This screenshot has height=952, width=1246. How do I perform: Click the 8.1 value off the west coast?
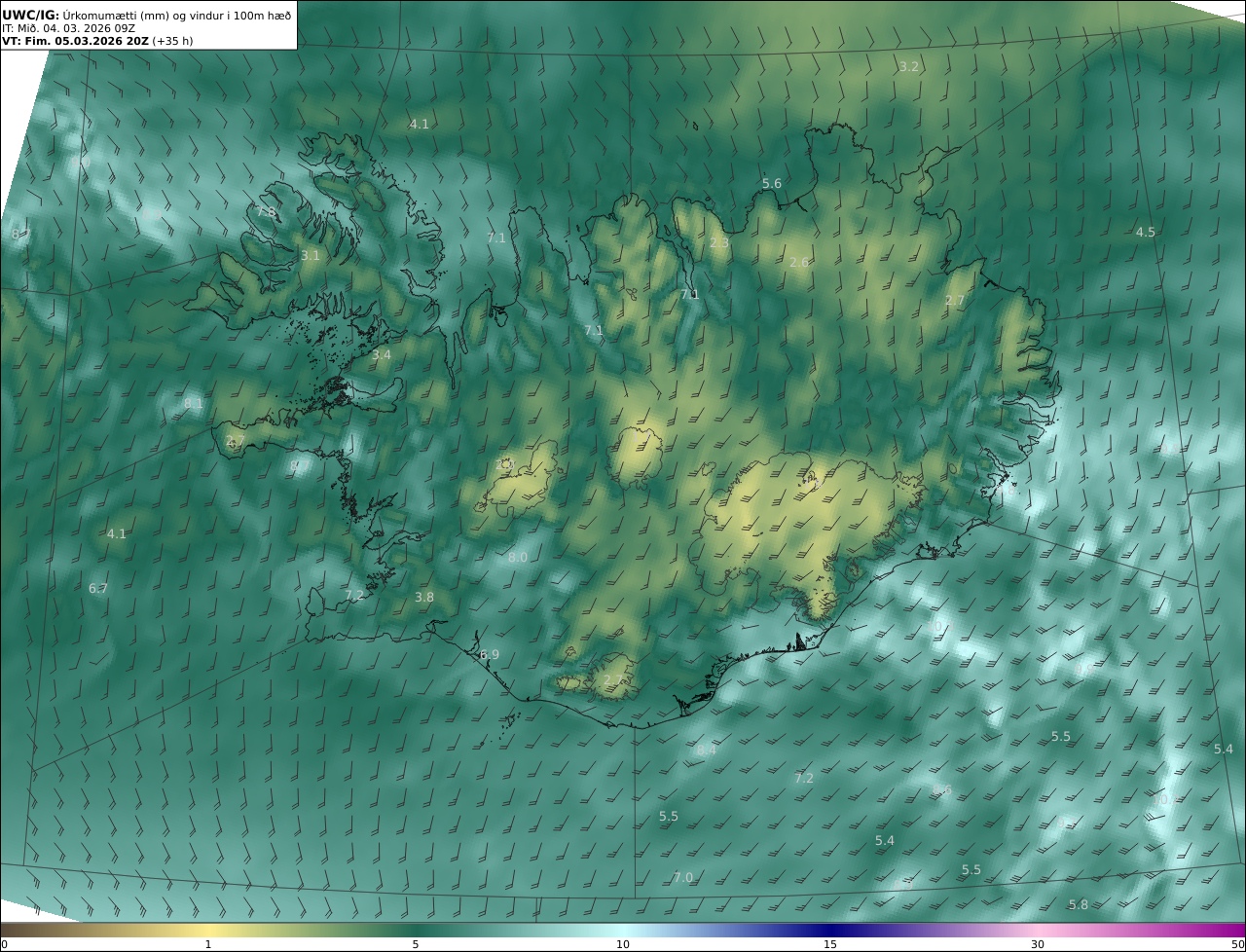click(193, 403)
